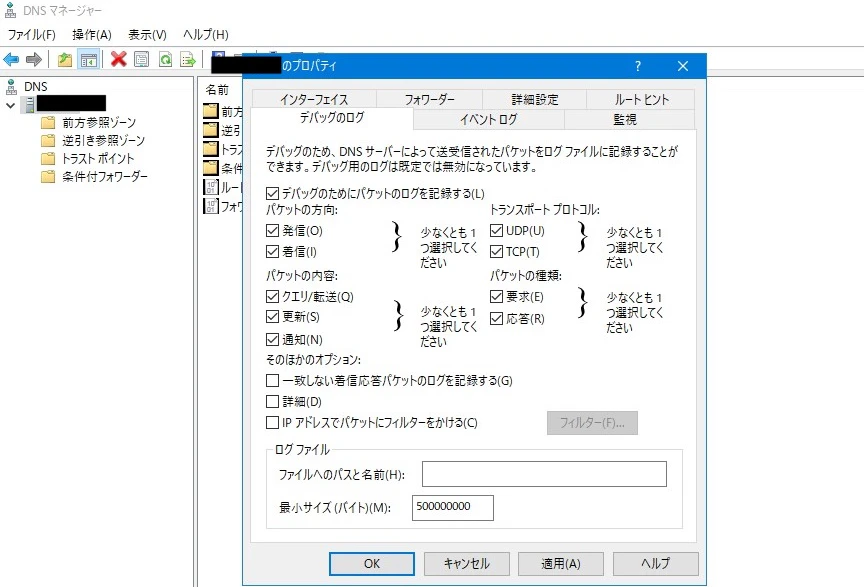Click the 逆引き参照ゾーン folder icon in tree

point(48,140)
